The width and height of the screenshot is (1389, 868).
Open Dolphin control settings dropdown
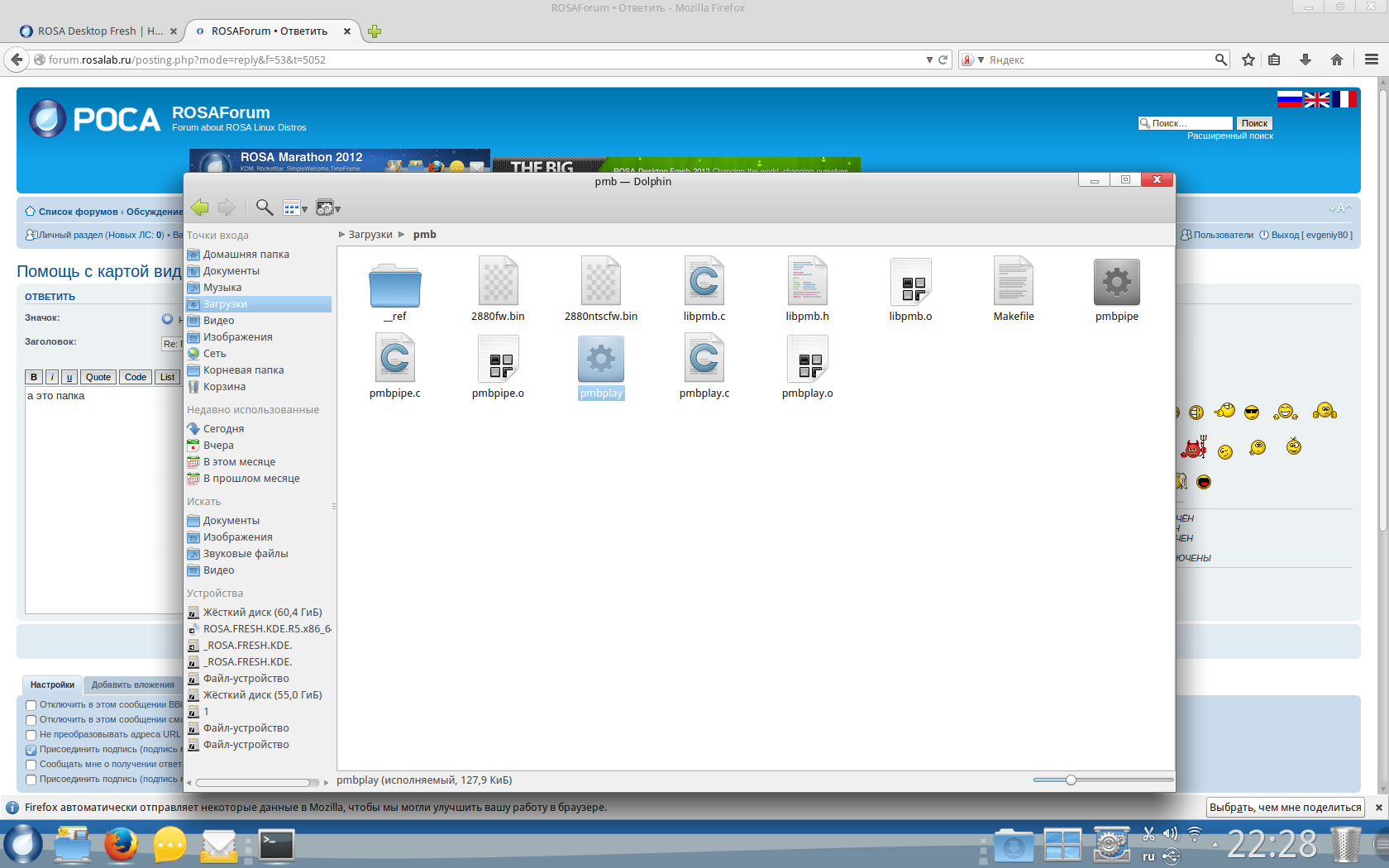(x=328, y=208)
